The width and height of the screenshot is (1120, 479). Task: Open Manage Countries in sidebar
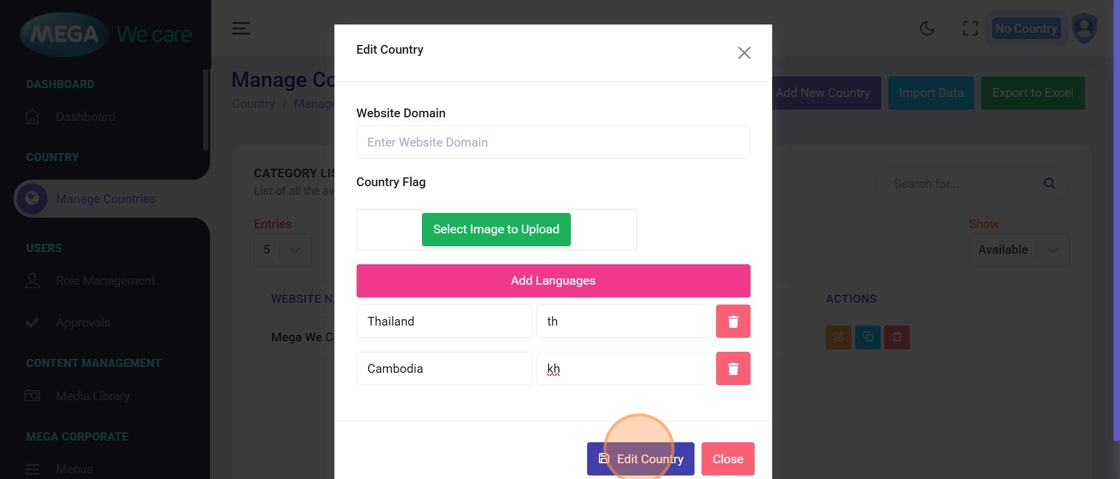[105, 199]
